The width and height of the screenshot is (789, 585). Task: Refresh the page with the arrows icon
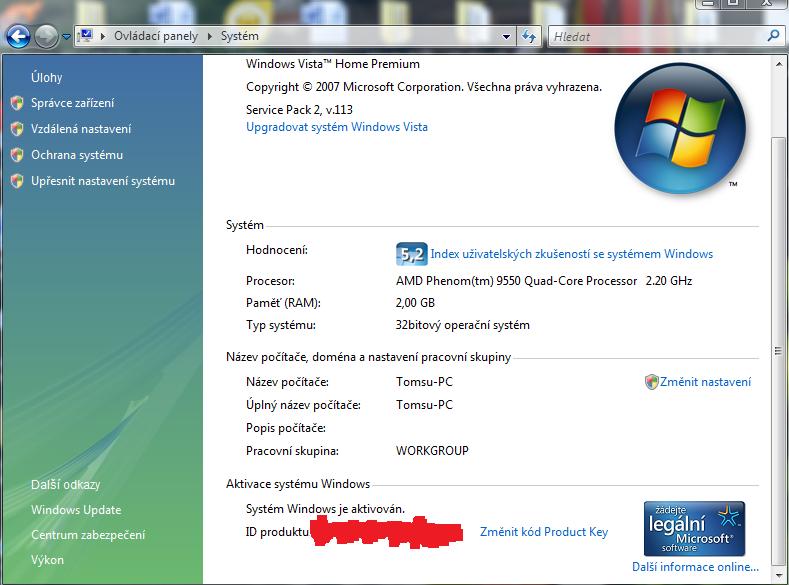pos(528,36)
